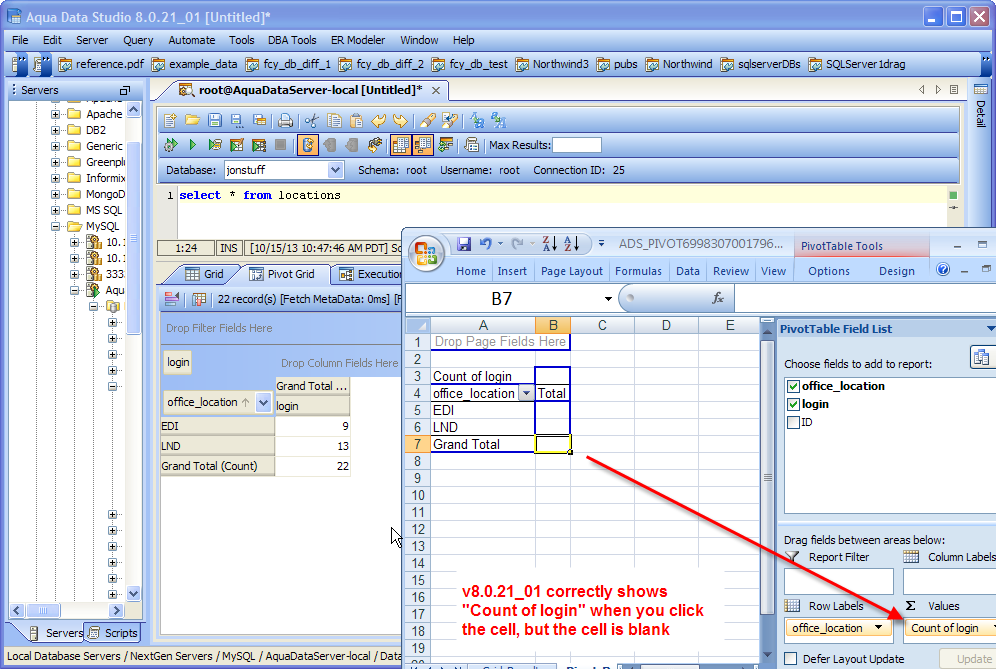
Task: Toggle the auto-commit highlighted toolbar button
Action: point(307,145)
